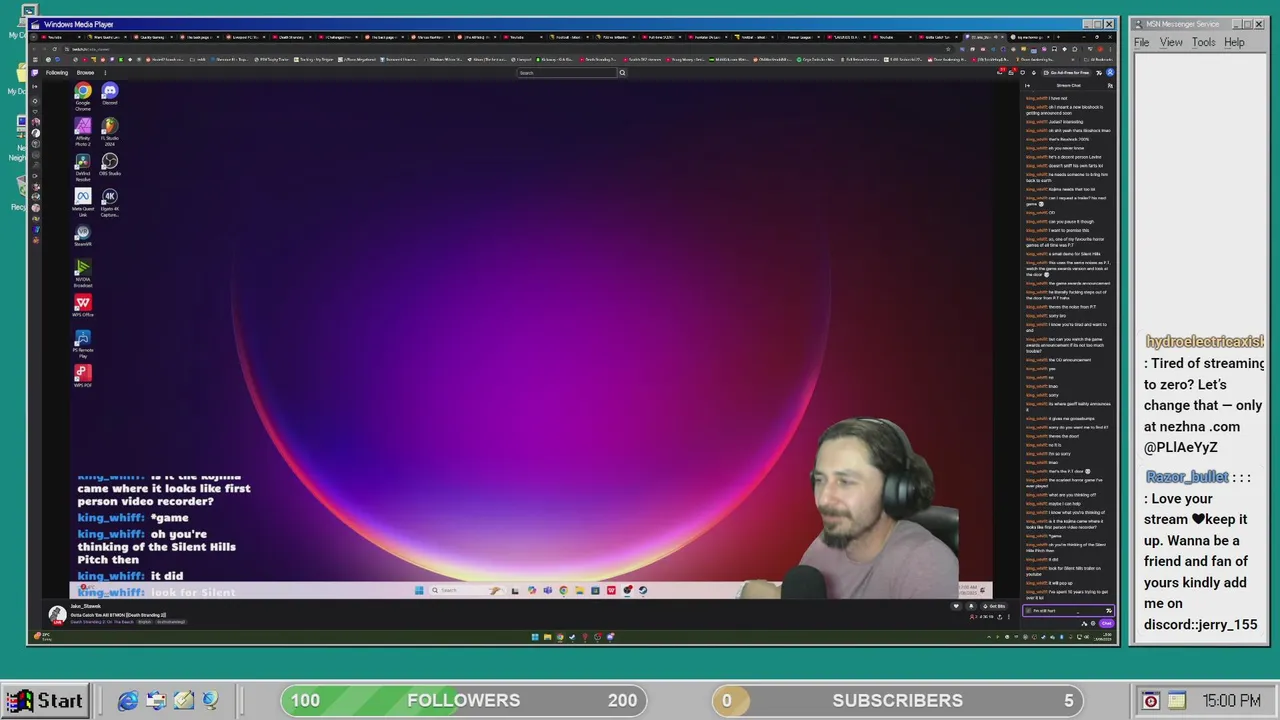Open DaVinci Resolve desktop icon

pos(83,167)
